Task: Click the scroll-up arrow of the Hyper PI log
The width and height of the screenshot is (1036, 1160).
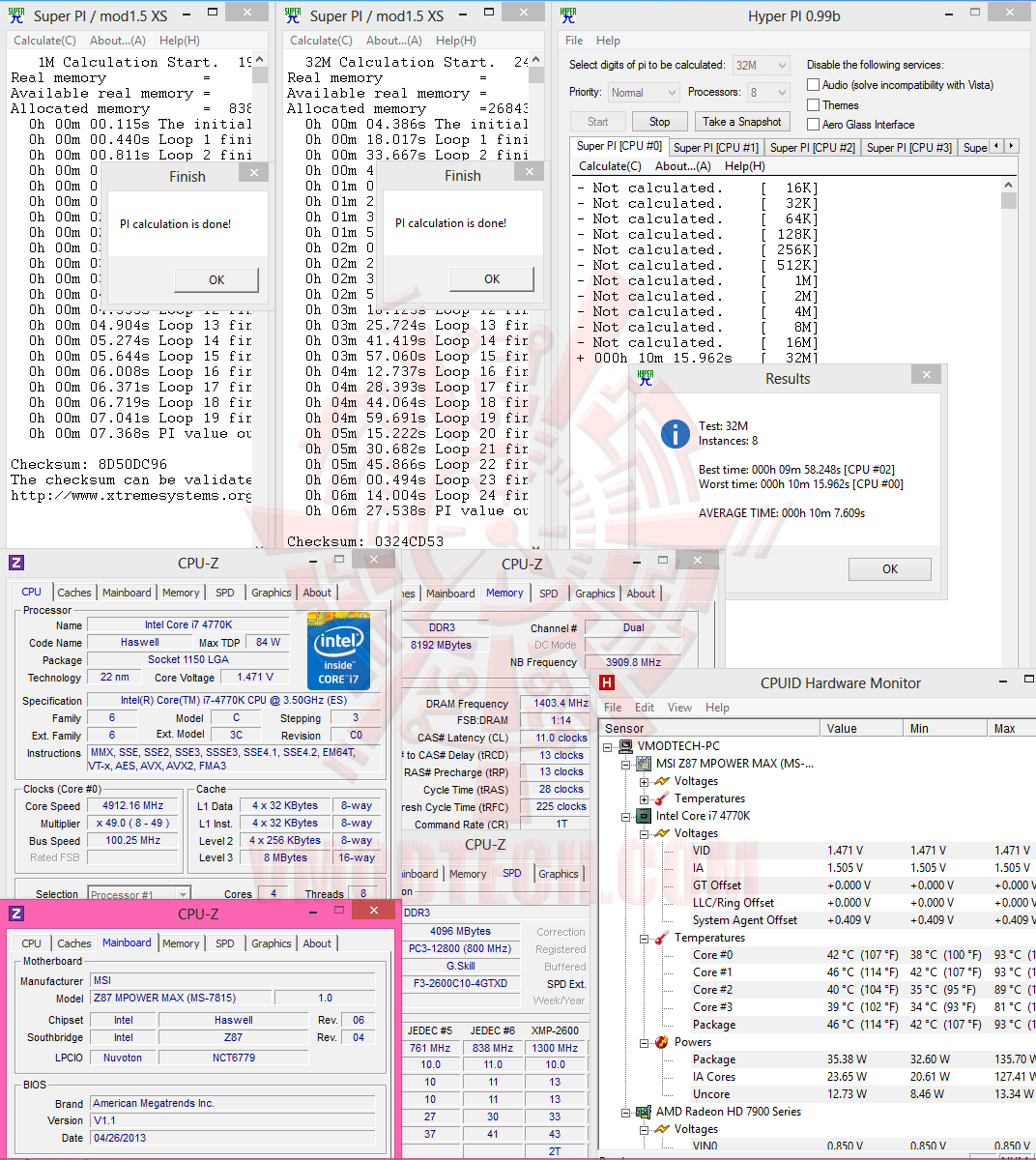Action: 1009,185
